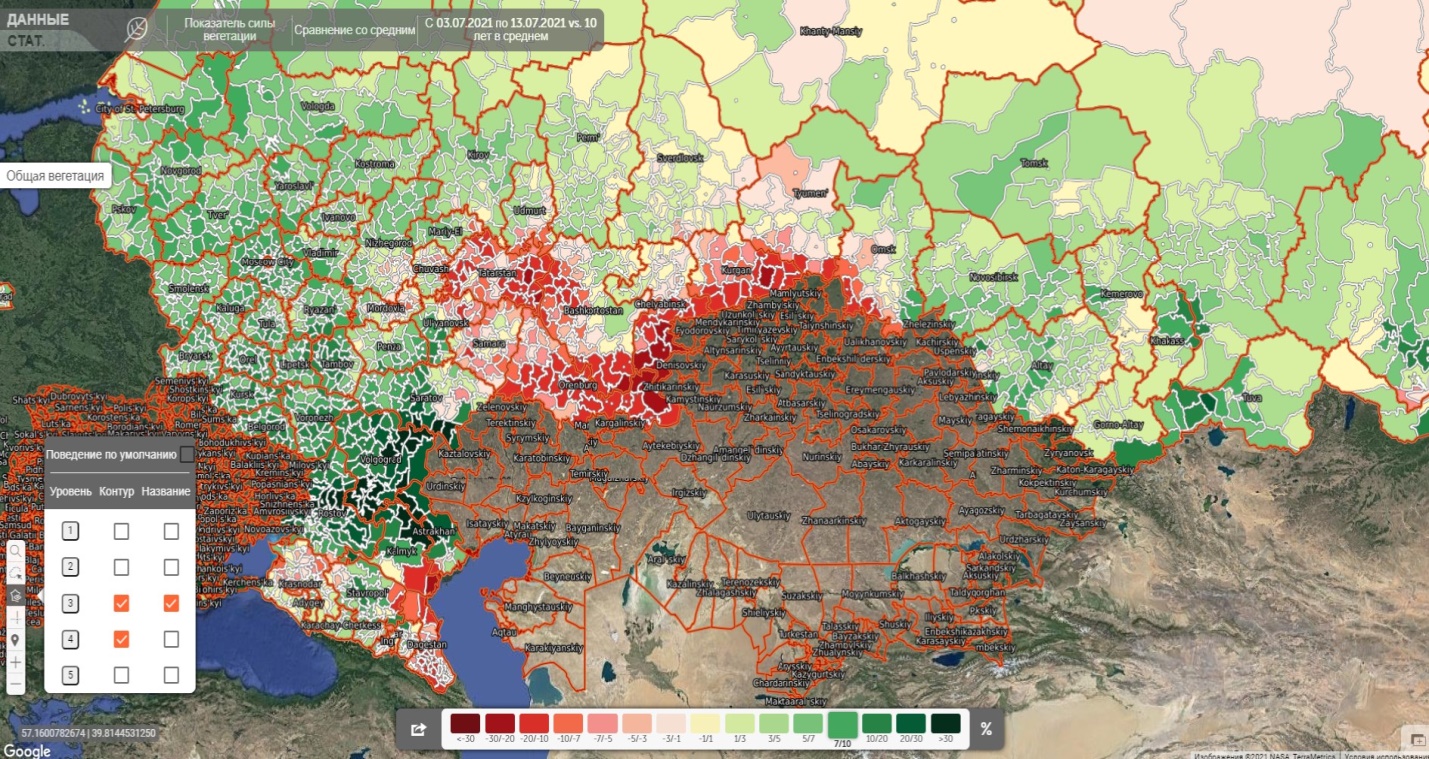Switch to the 'СТАТ.' tab
1429x759 pixels.
[26, 41]
